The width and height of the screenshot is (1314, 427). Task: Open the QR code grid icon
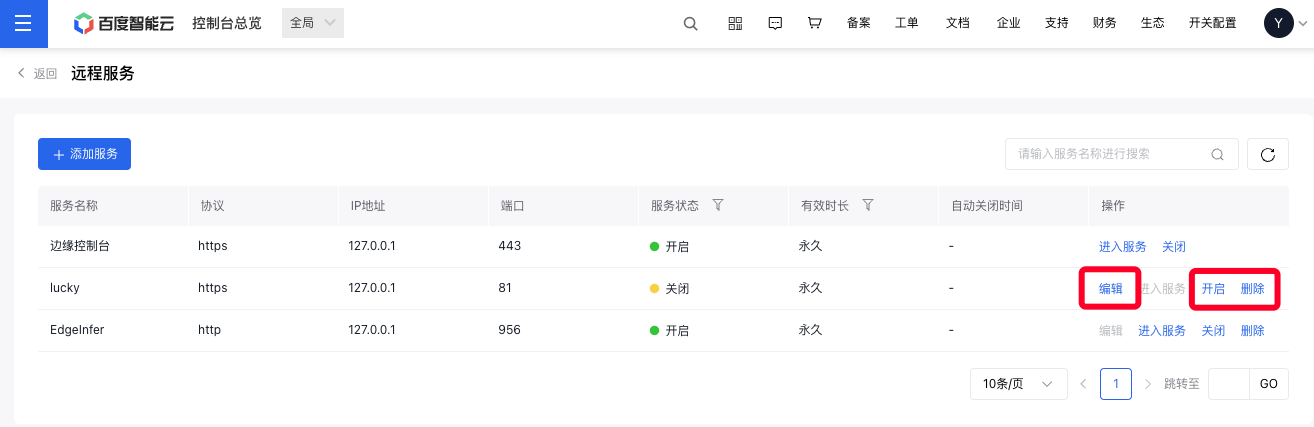click(x=735, y=23)
